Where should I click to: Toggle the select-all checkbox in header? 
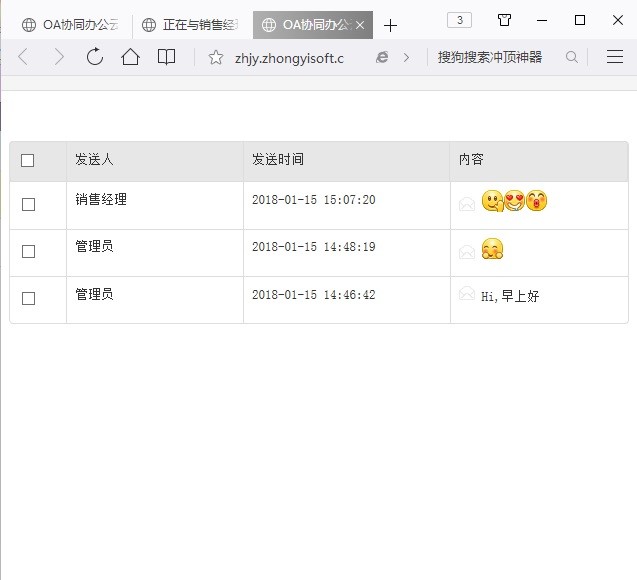tap(27, 160)
